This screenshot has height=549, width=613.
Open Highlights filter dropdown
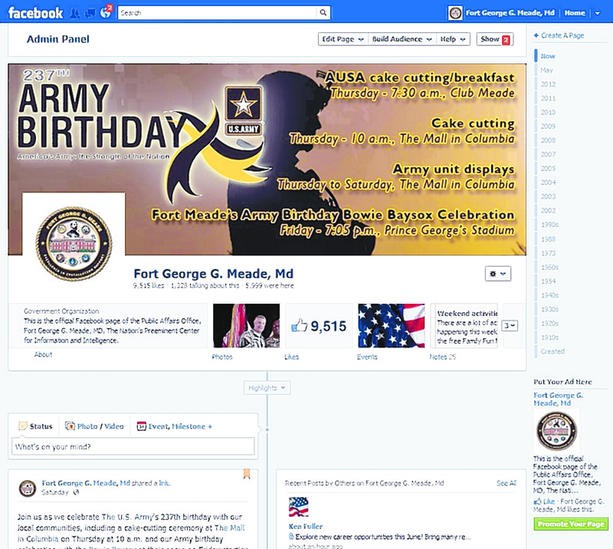click(267, 388)
